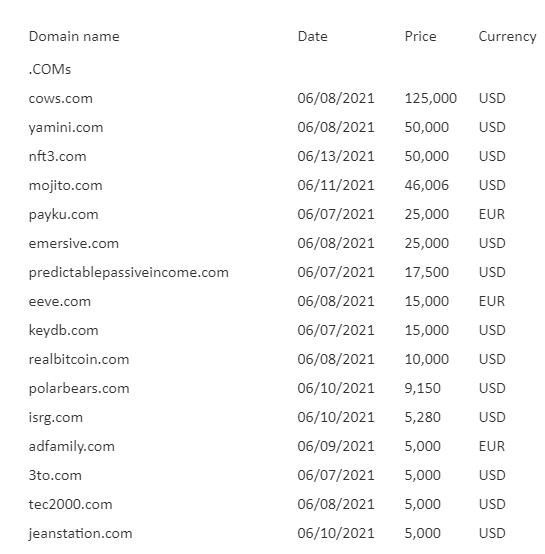The height and width of the screenshot is (554, 545).
Task: Click the yamini.com domain entry
Action: 66,128
